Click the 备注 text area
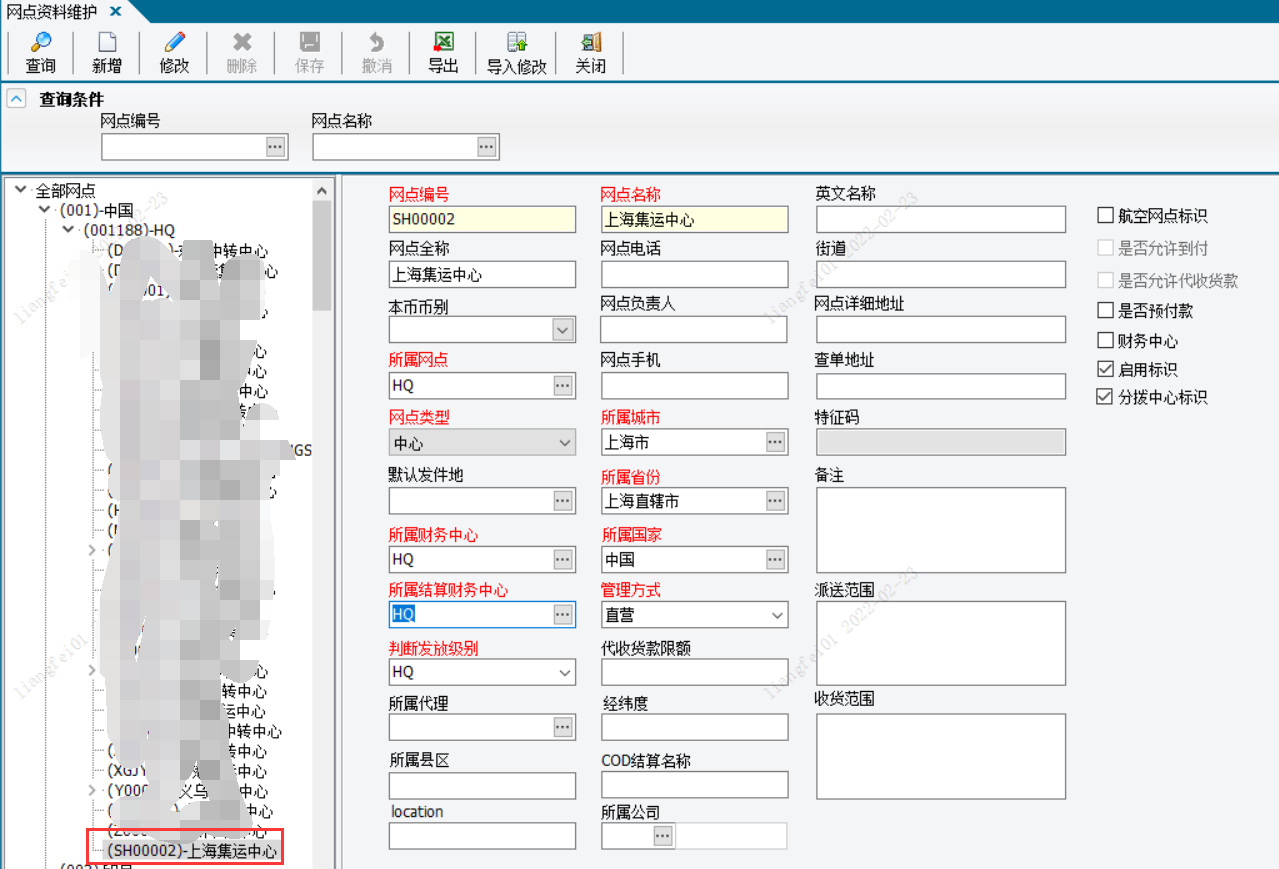 pos(941,529)
